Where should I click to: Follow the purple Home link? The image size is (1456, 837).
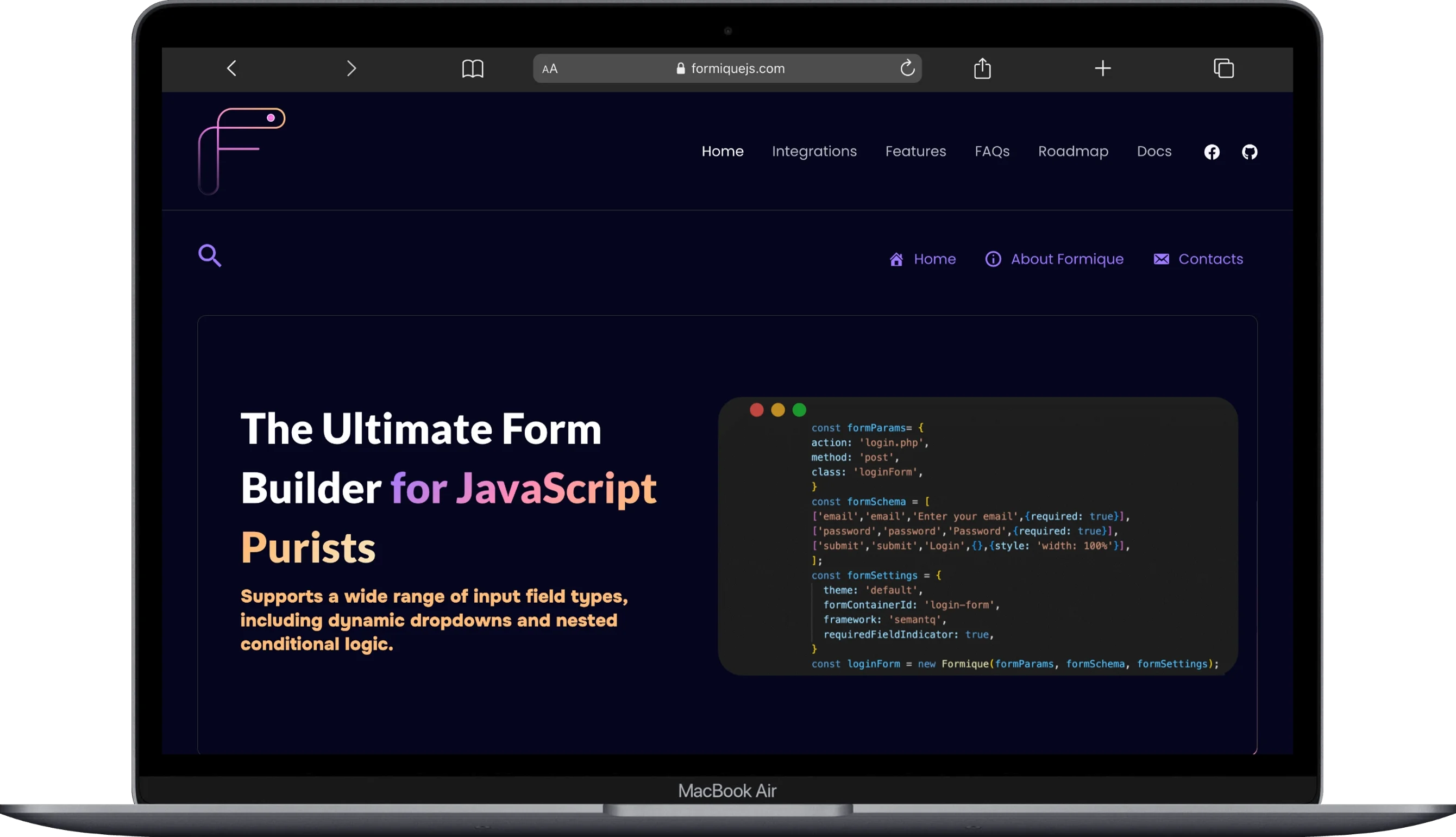(x=935, y=259)
